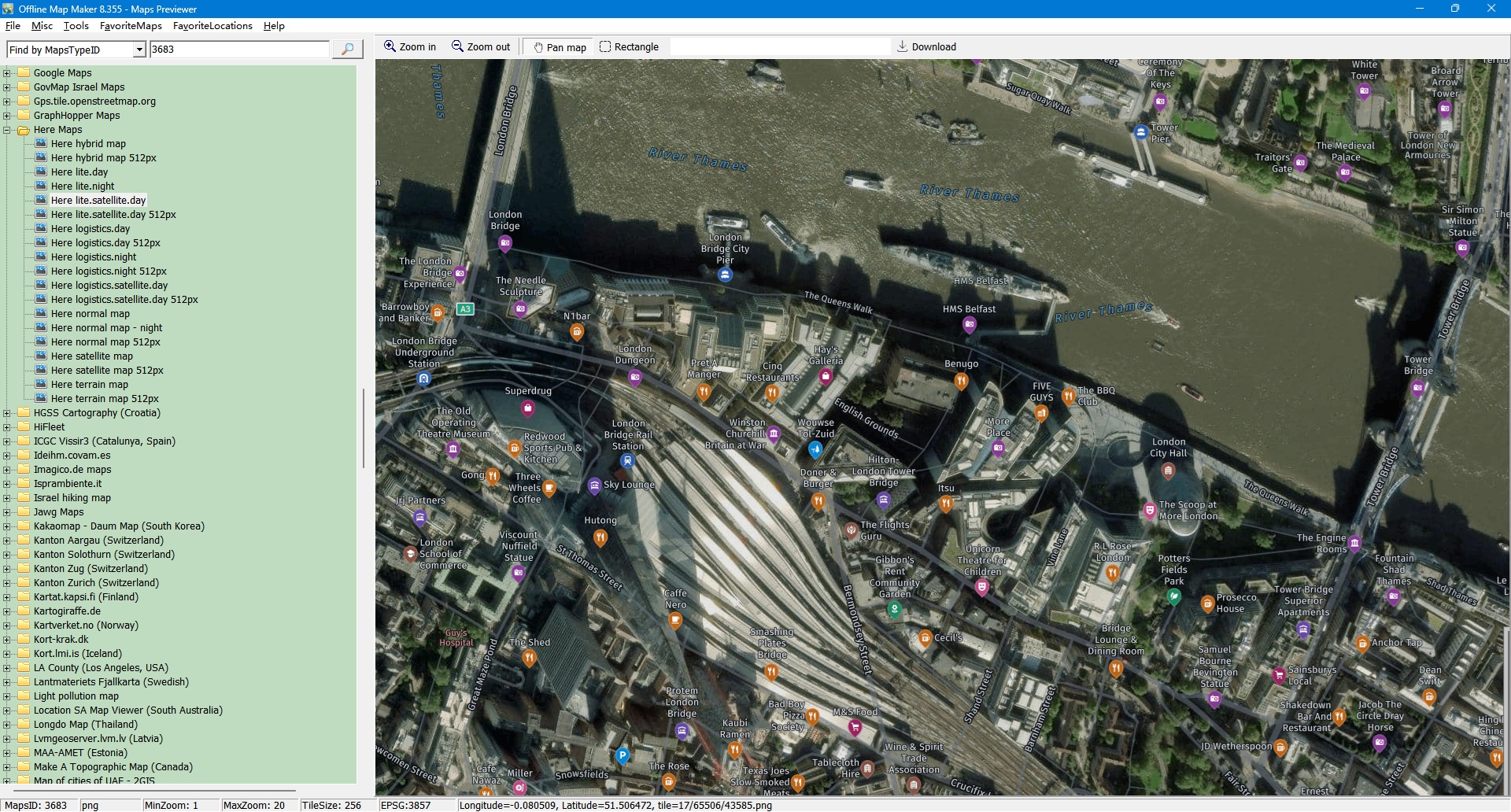Collapse the Here Maps folder
The image size is (1511, 812).
tap(7, 130)
